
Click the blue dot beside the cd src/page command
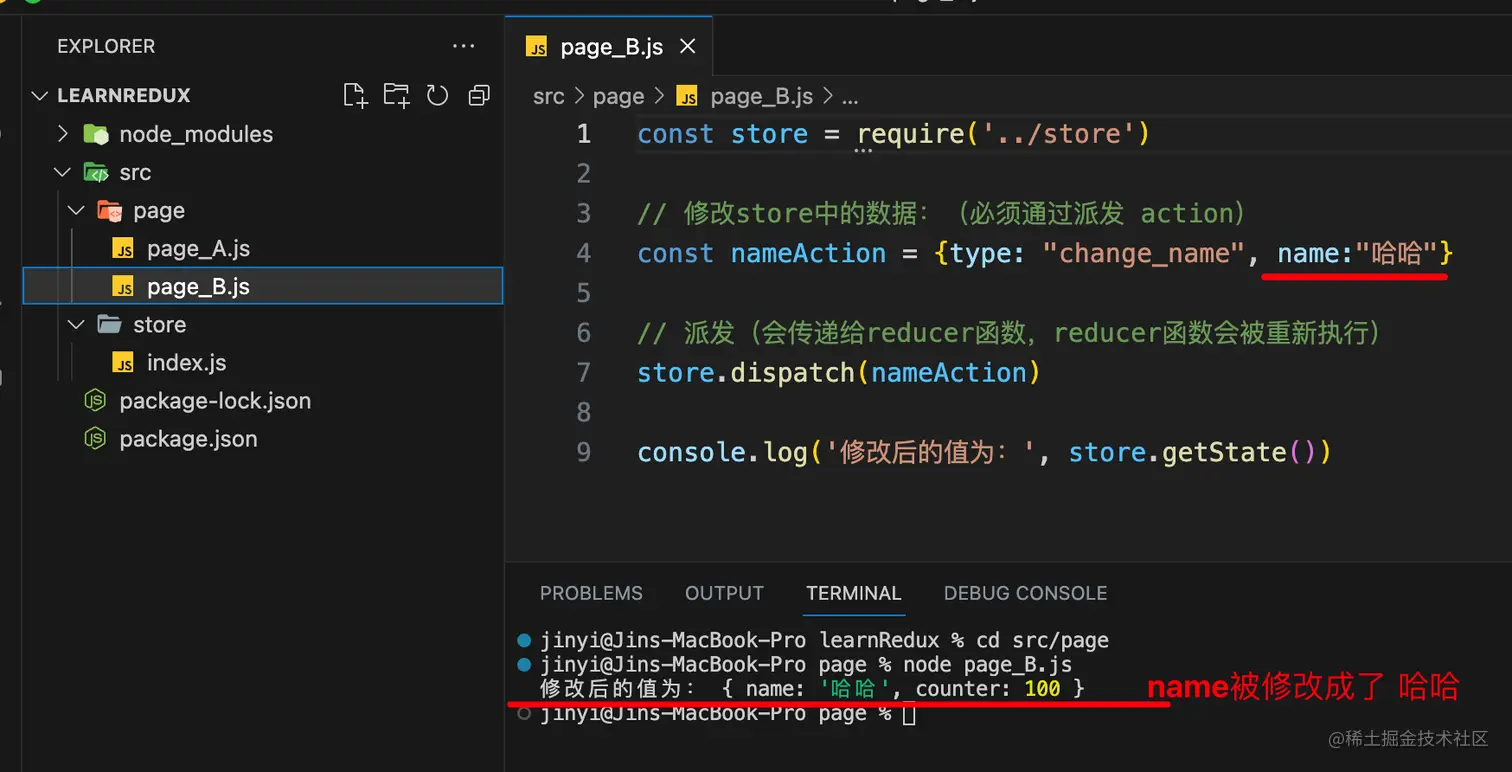pyautogui.click(x=524, y=640)
